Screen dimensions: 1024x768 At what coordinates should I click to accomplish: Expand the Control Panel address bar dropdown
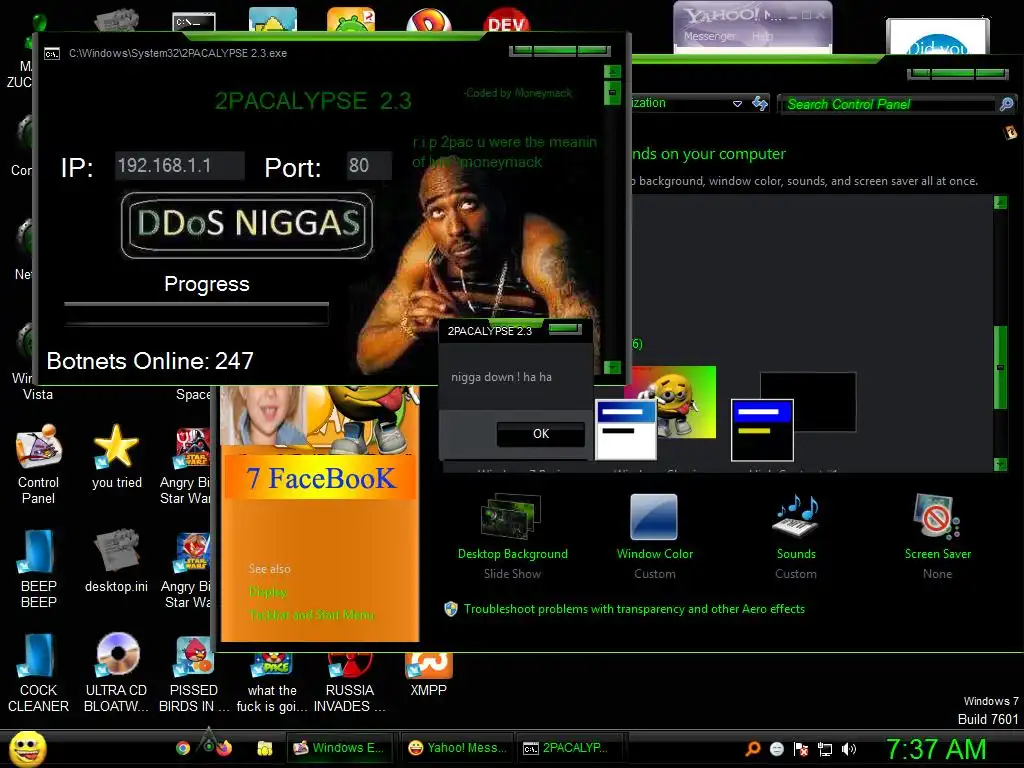tap(737, 103)
